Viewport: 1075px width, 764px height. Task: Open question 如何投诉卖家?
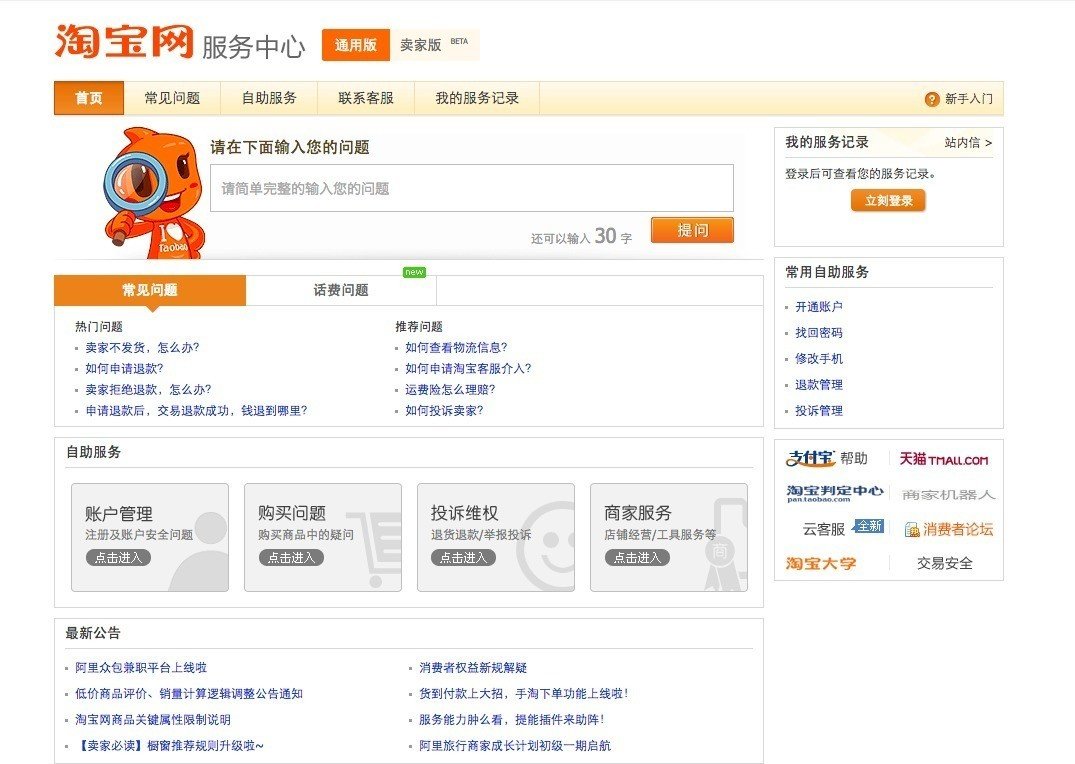(444, 411)
